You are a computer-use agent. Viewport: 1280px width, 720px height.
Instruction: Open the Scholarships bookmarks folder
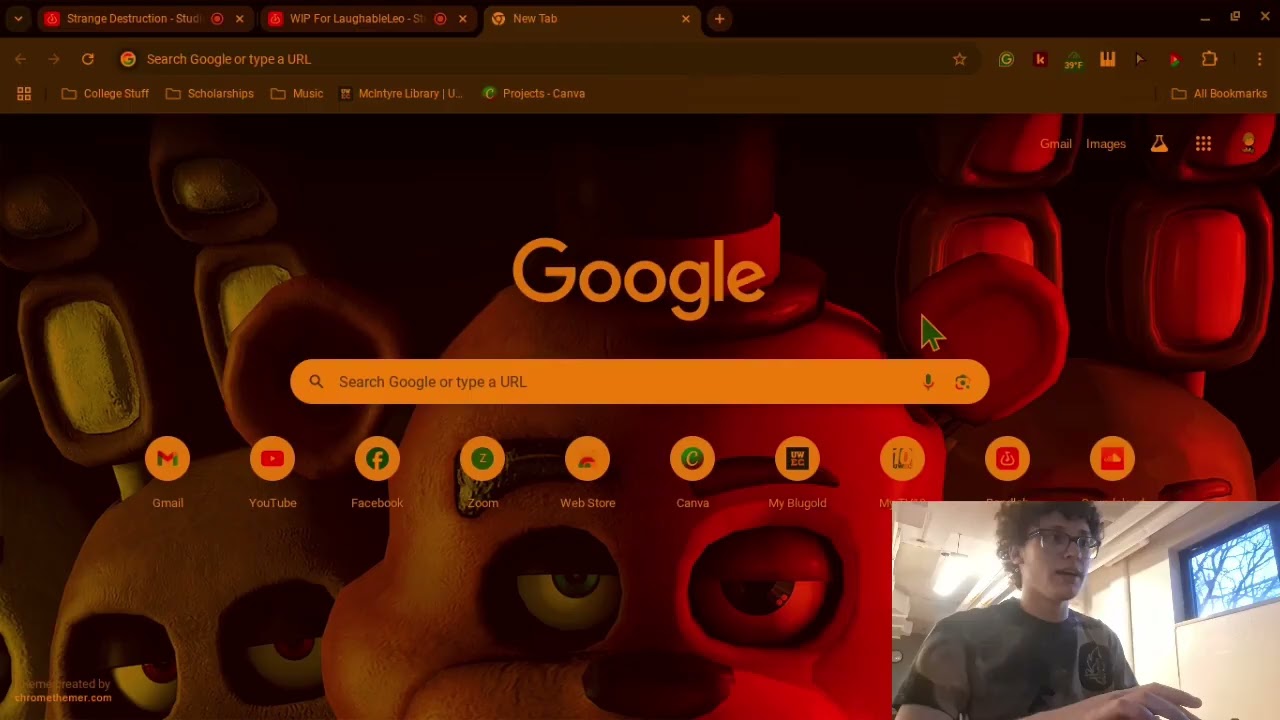210,93
